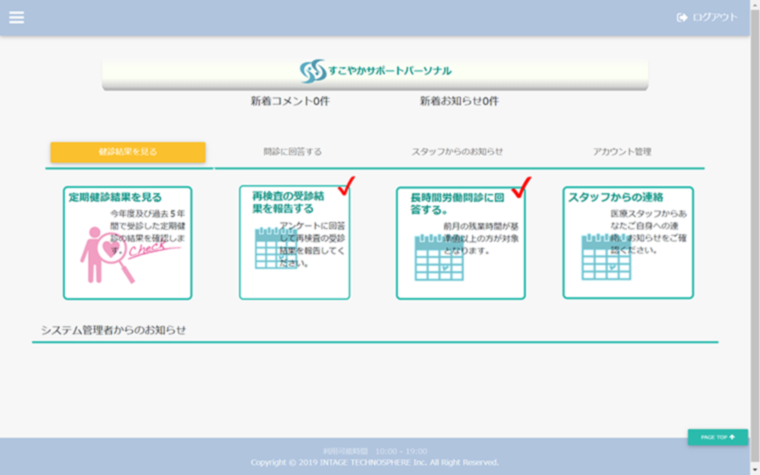The image size is (760, 475).
Task: Select the 健診結果を見る tab
Action: pos(128,152)
